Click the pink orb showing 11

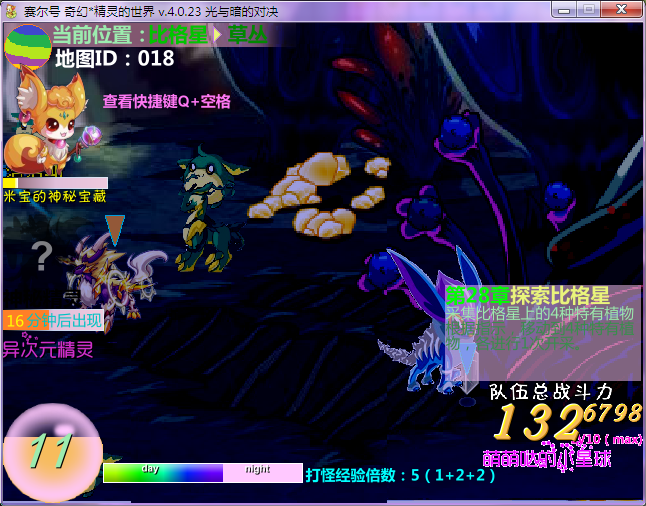52,452
